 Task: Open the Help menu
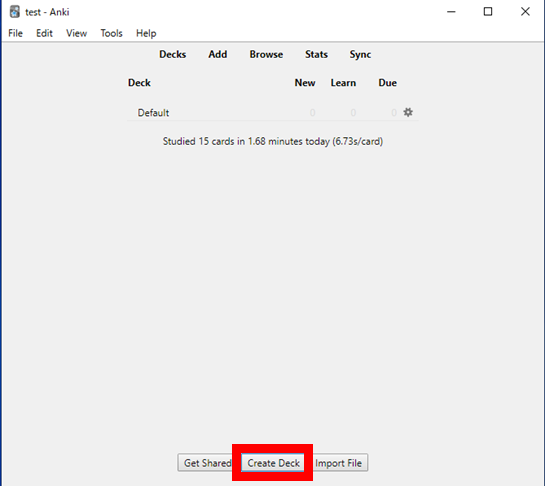pyautogui.click(x=146, y=33)
